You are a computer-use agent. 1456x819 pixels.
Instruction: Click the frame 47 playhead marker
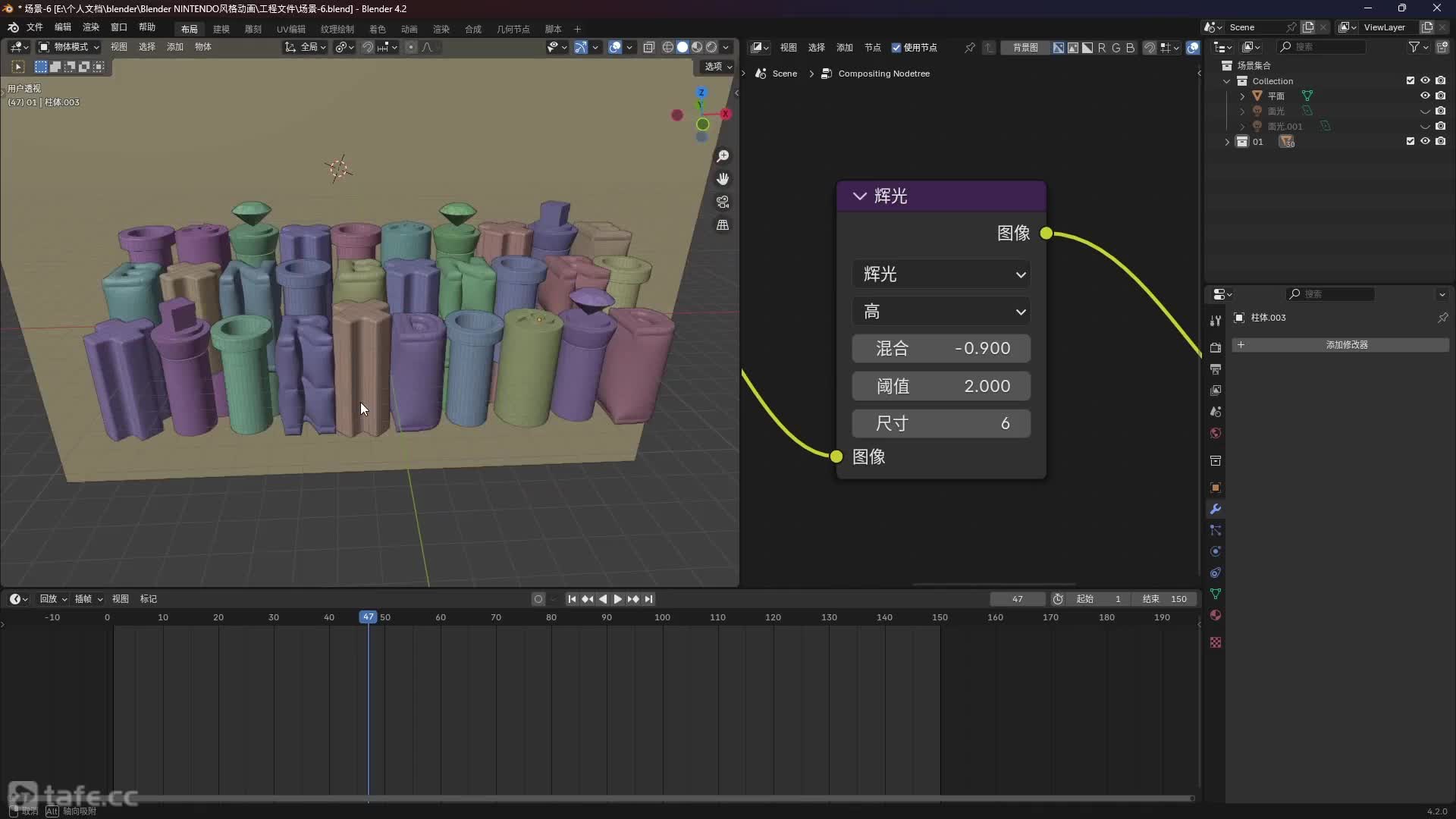point(368,617)
